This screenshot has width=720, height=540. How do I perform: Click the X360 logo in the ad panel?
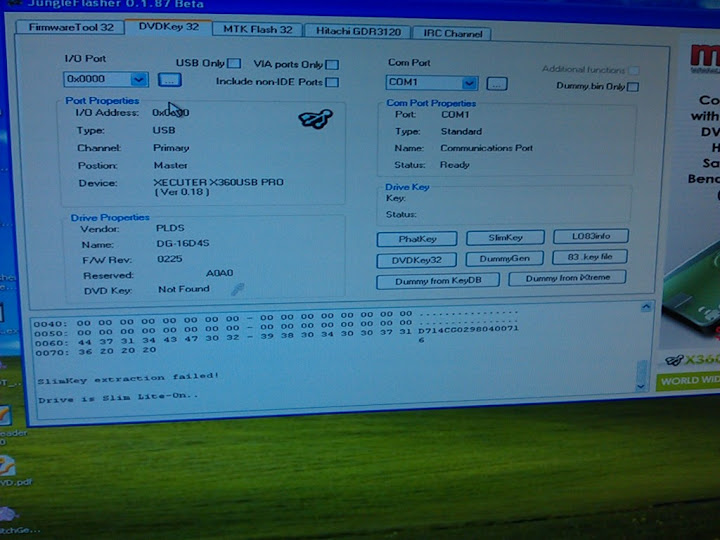coord(692,360)
